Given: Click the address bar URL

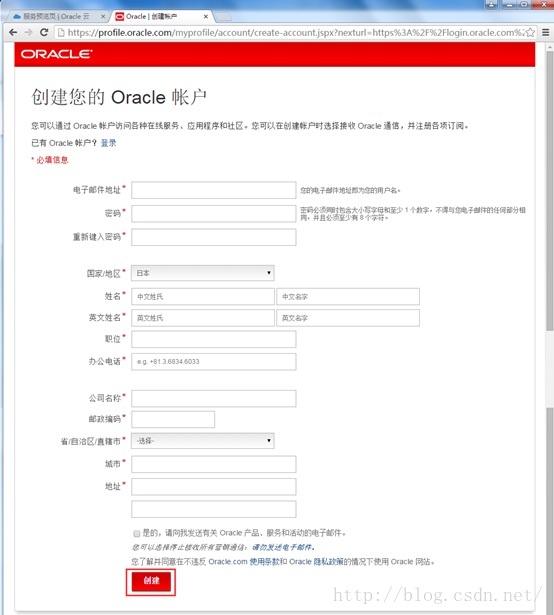Looking at the screenshot, I should pos(294,32).
